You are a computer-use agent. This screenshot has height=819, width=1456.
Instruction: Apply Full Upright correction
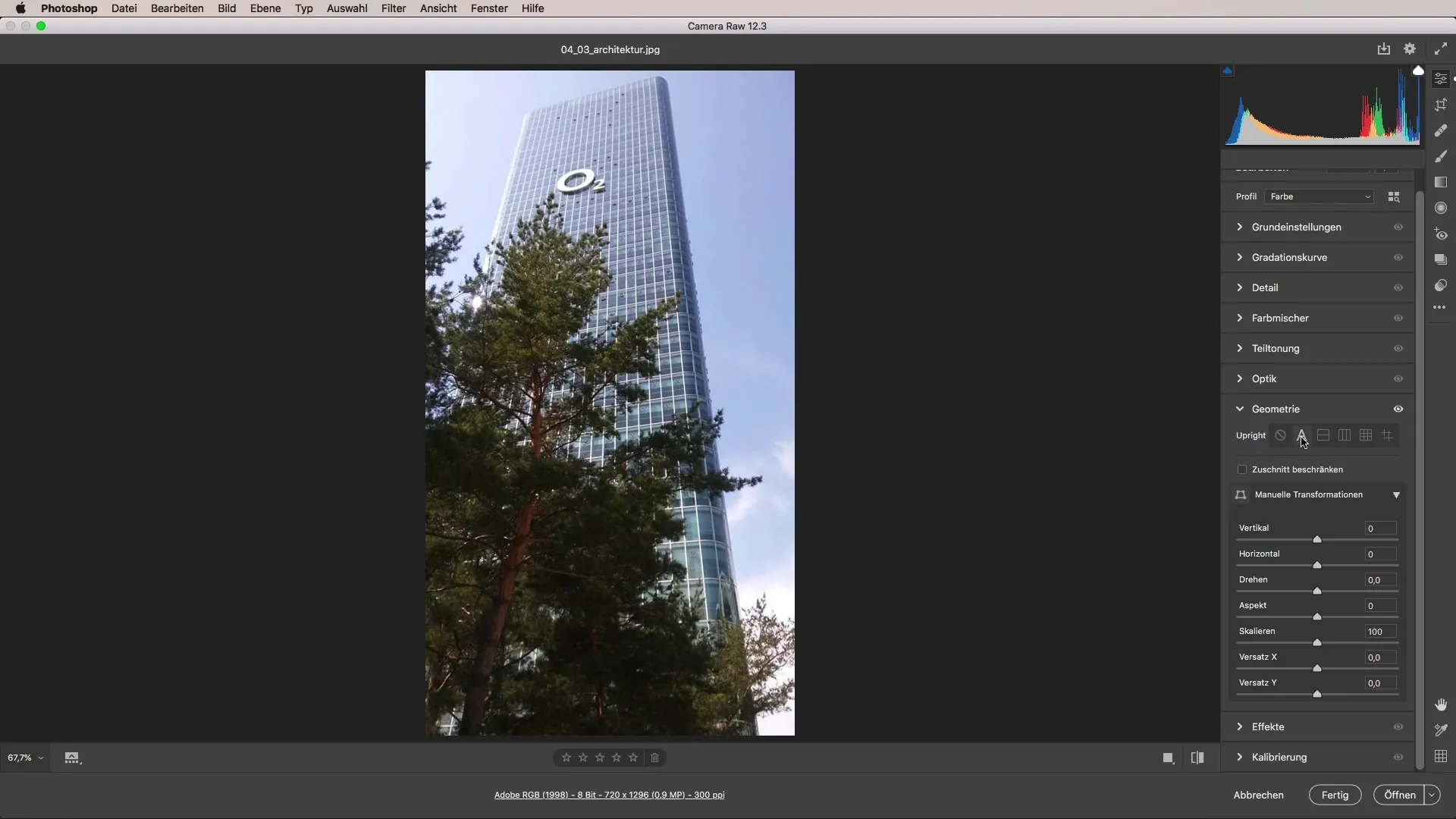1366,435
